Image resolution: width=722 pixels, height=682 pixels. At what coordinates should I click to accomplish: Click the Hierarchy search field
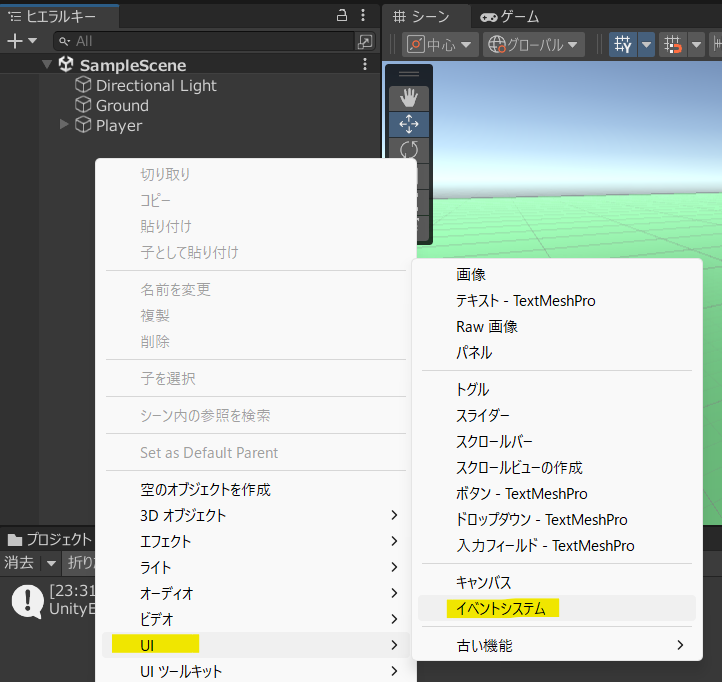click(204, 41)
